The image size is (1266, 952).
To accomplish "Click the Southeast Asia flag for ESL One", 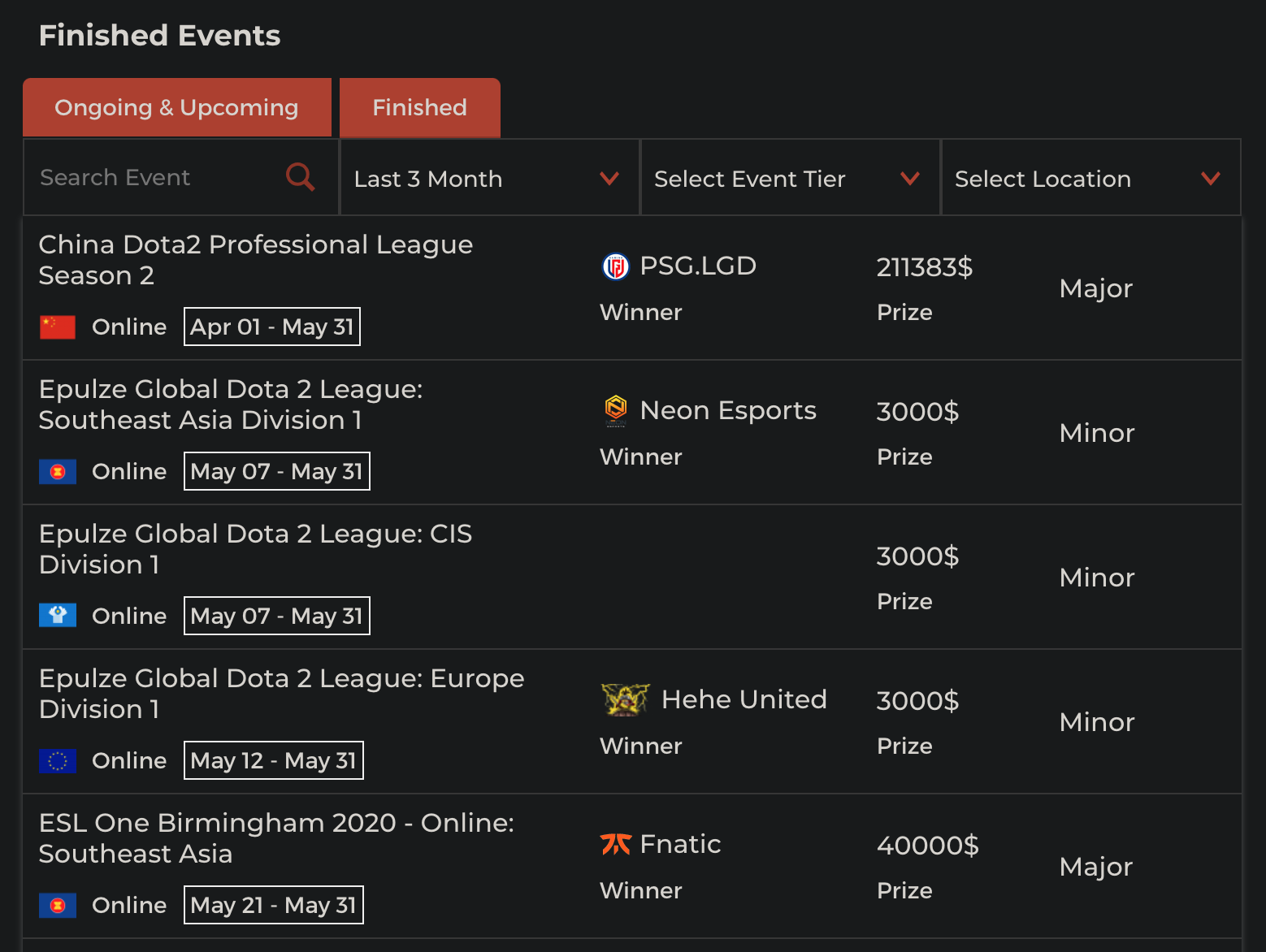I will pos(58,905).
